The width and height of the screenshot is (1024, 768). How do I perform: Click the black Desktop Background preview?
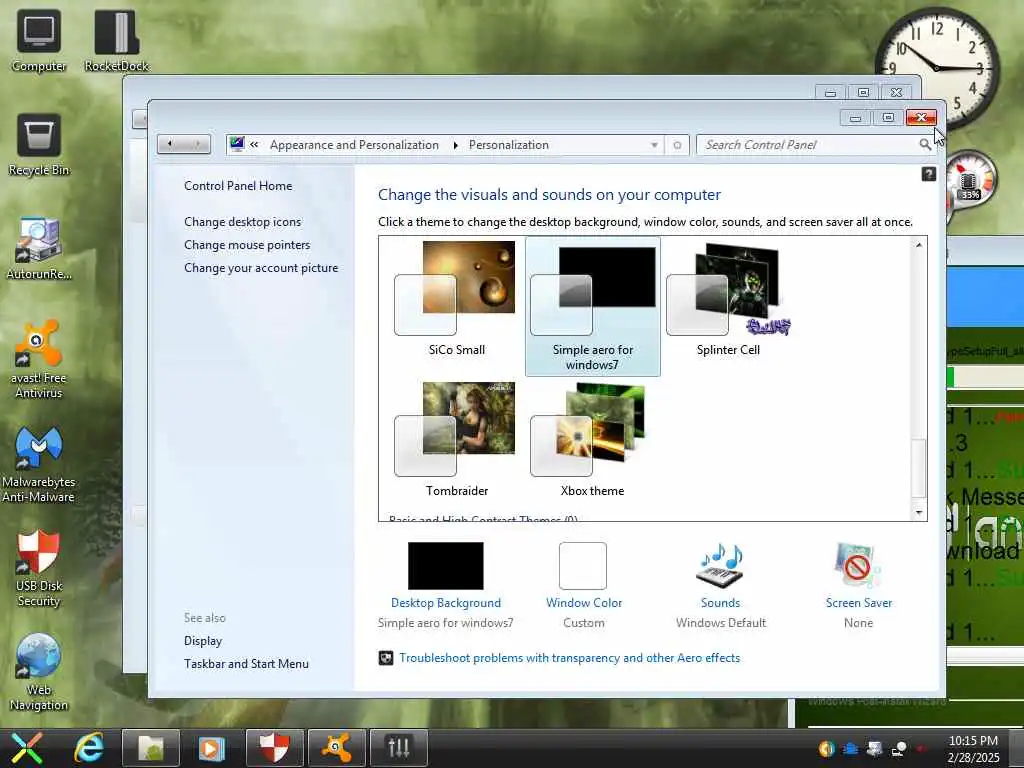[x=445, y=566]
